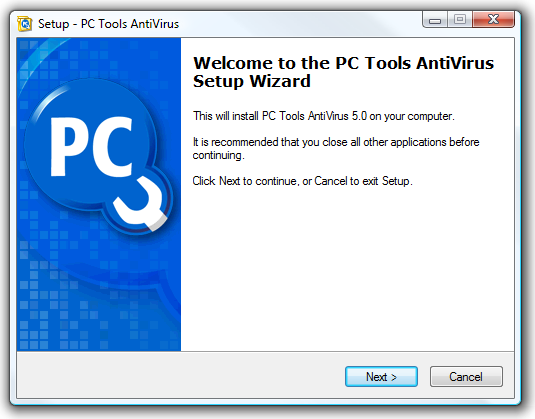Click the white letter P in the logo

[x=68, y=147]
